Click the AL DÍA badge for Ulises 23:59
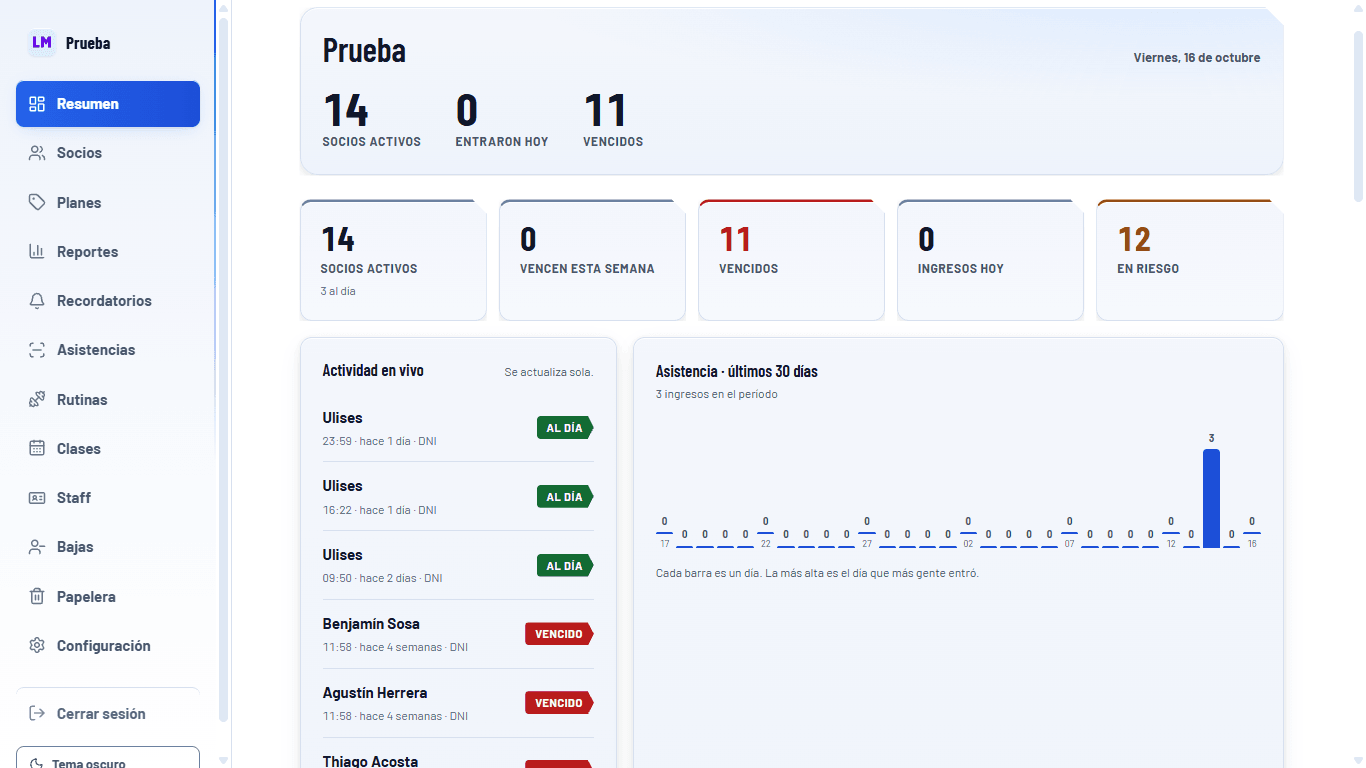Image resolution: width=1366 pixels, height=768 pixels. [565, 428]
